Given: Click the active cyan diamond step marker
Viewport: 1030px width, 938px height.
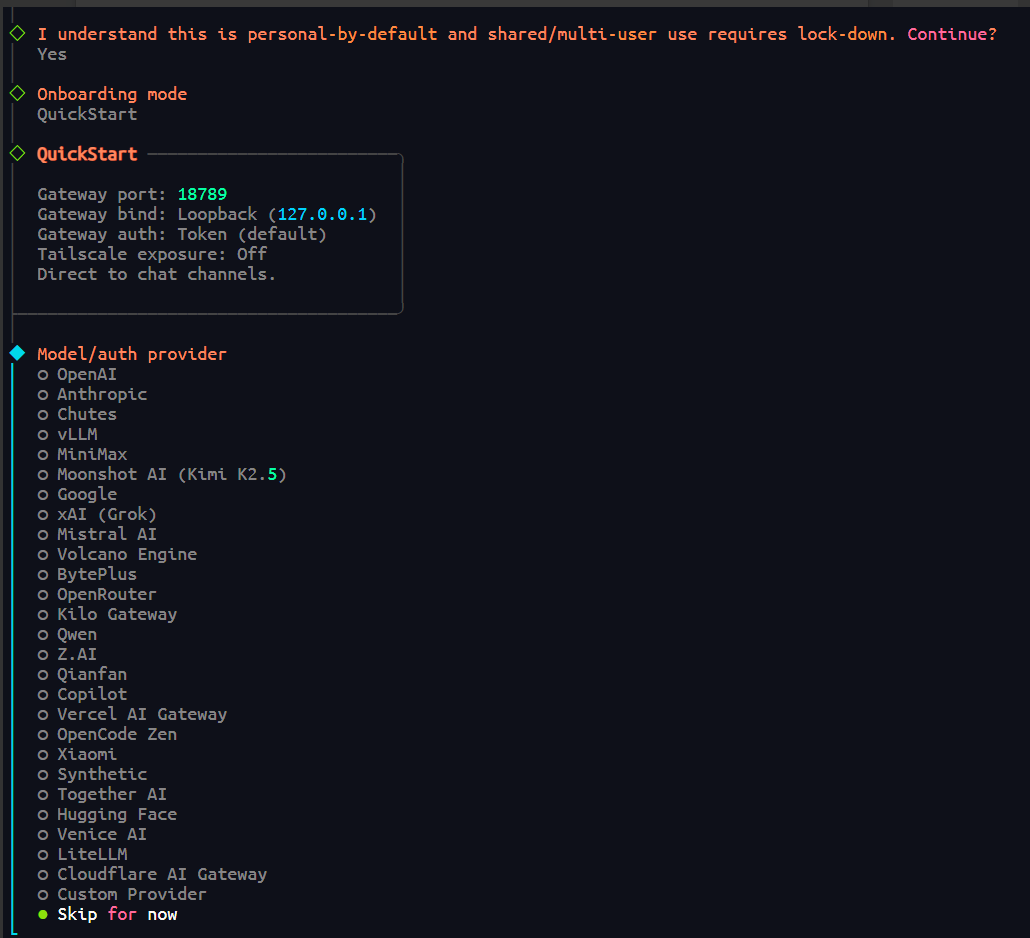Looking at the screenshot, I should tap(17, 353).
